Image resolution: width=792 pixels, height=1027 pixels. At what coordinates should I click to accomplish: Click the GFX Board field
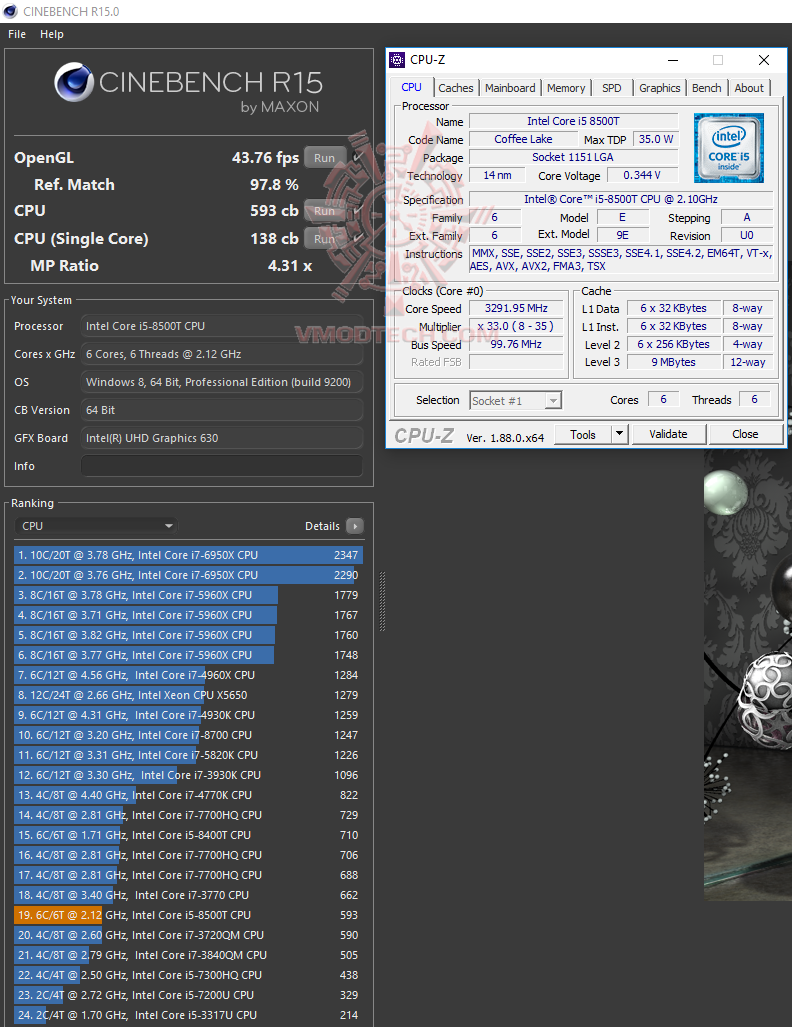coord(221,438)
